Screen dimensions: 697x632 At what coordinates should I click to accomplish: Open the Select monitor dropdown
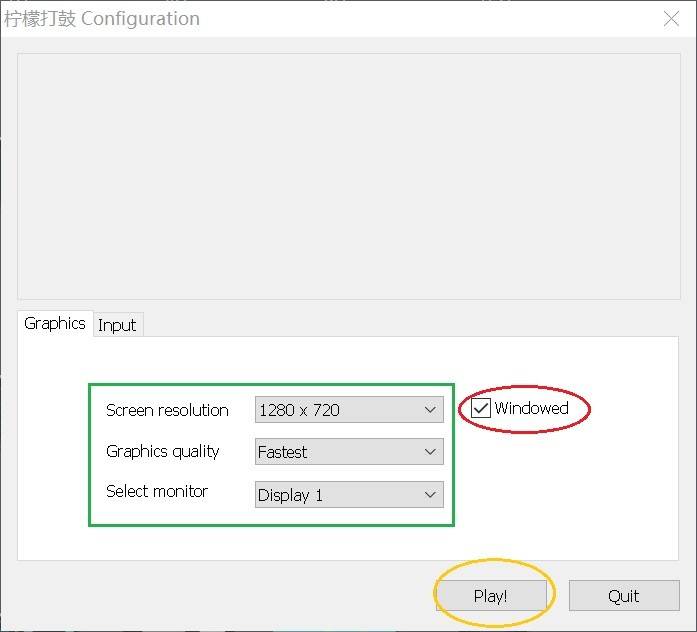[x=349, y=494]
